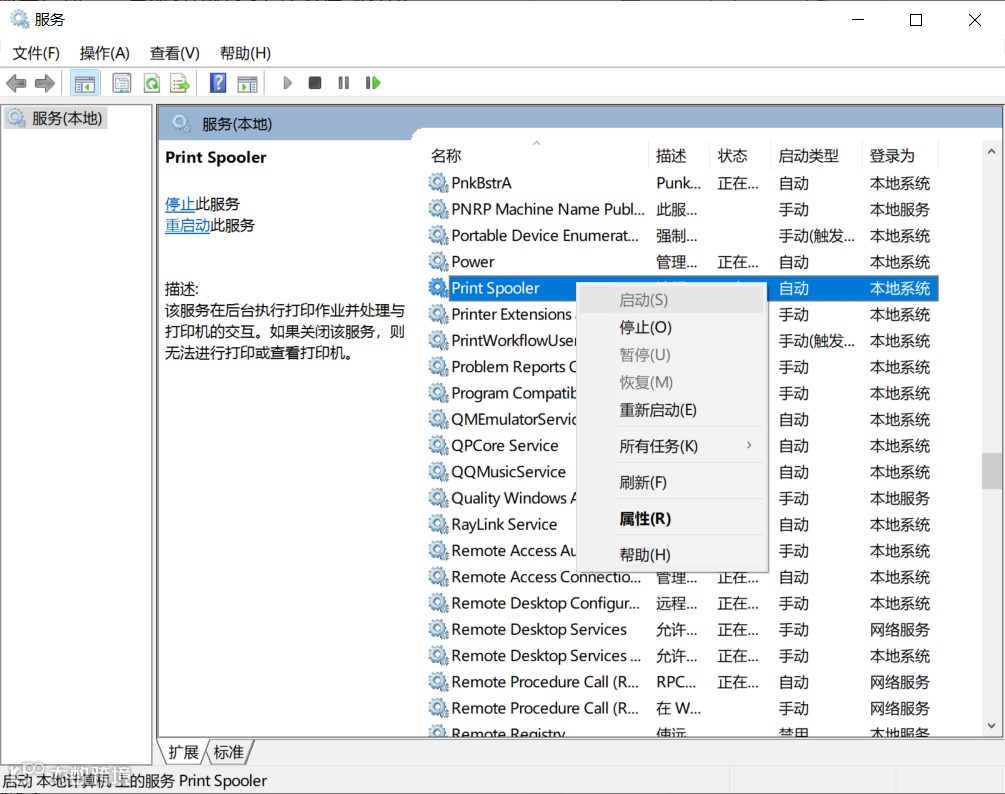Click the scrollbar up arrow

pos(992,152)
